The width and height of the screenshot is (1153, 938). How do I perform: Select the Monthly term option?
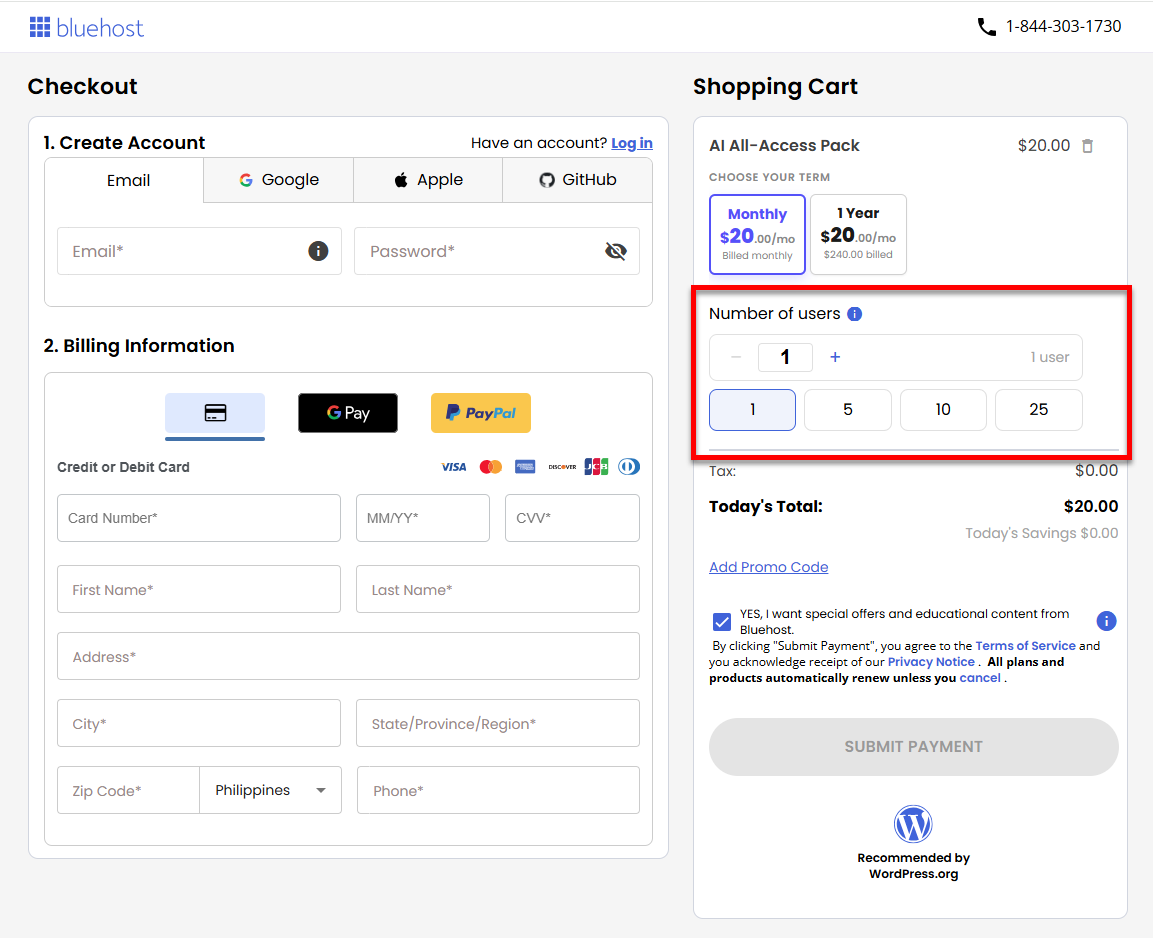pyautogui.click(x=757, y=234)
